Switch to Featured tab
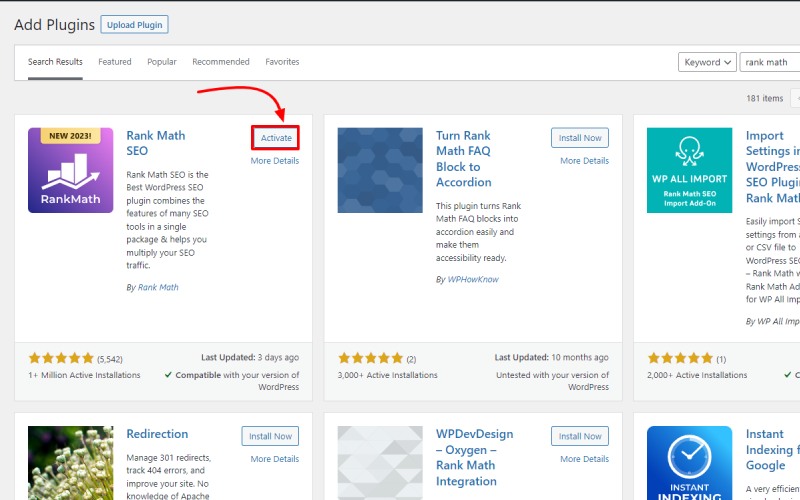Screen dimensions: 800x500 tap(115, 62)
